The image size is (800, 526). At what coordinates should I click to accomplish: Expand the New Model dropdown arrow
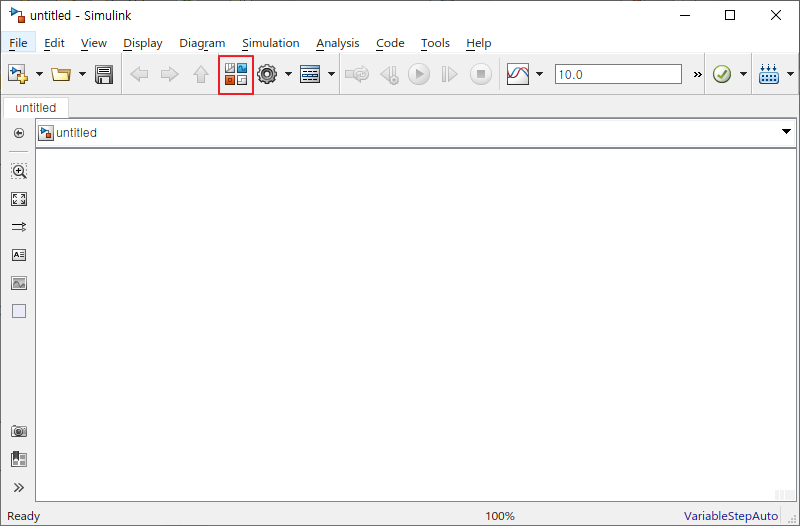click(39, 74)
